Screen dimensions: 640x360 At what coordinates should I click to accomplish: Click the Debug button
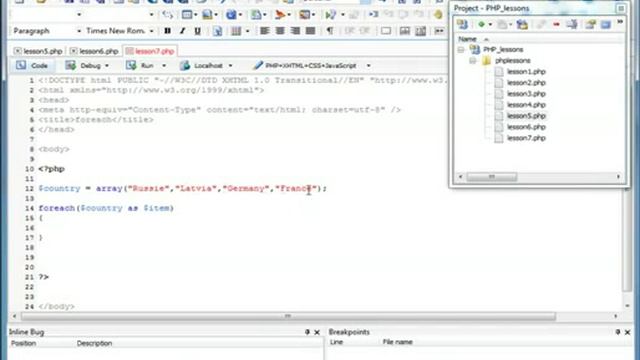point(84,65)
